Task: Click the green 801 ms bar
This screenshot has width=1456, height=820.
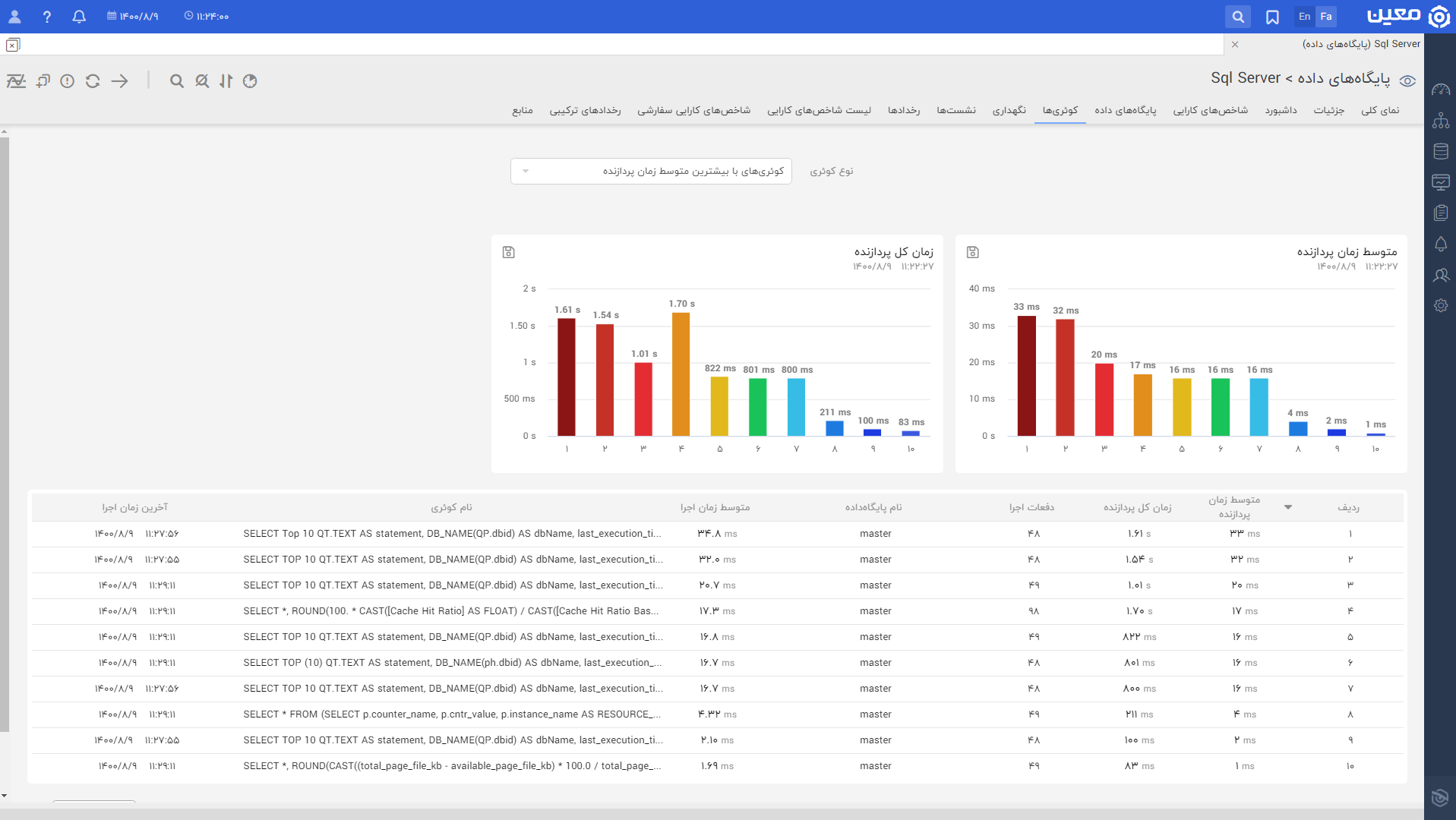Action: [758, 407]
